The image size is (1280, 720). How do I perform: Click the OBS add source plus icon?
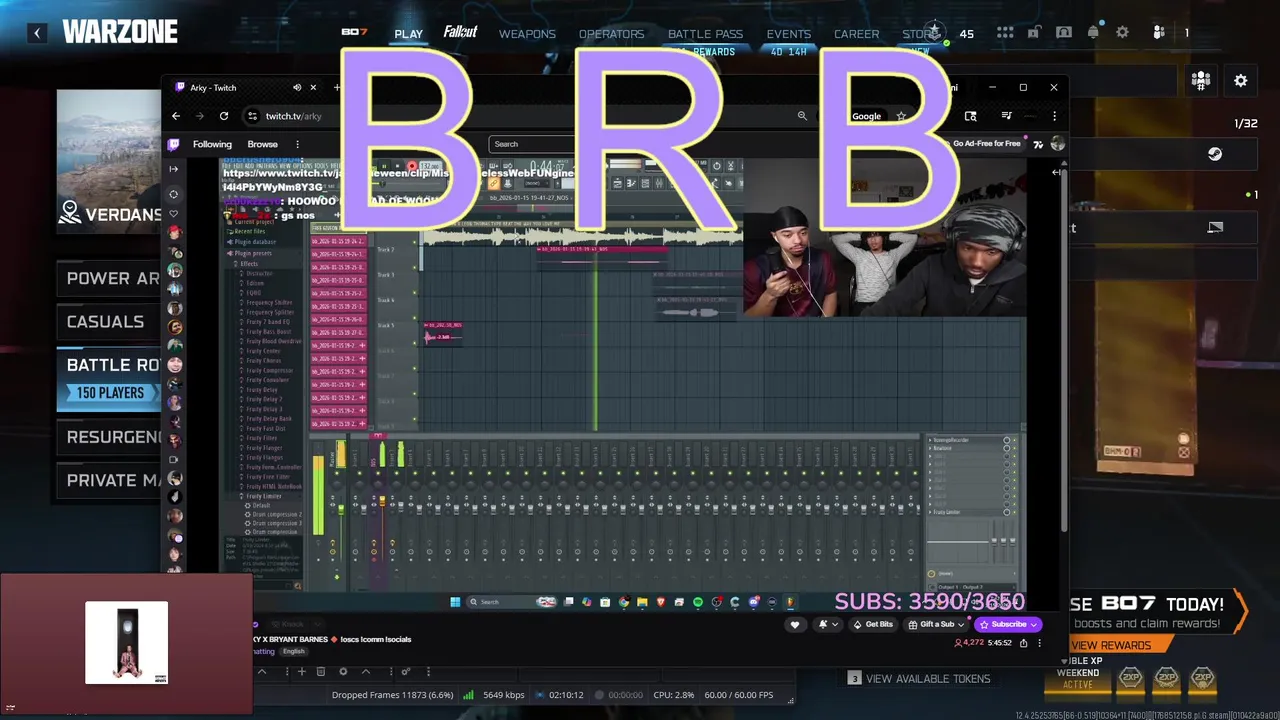click(x=301, y=672)
